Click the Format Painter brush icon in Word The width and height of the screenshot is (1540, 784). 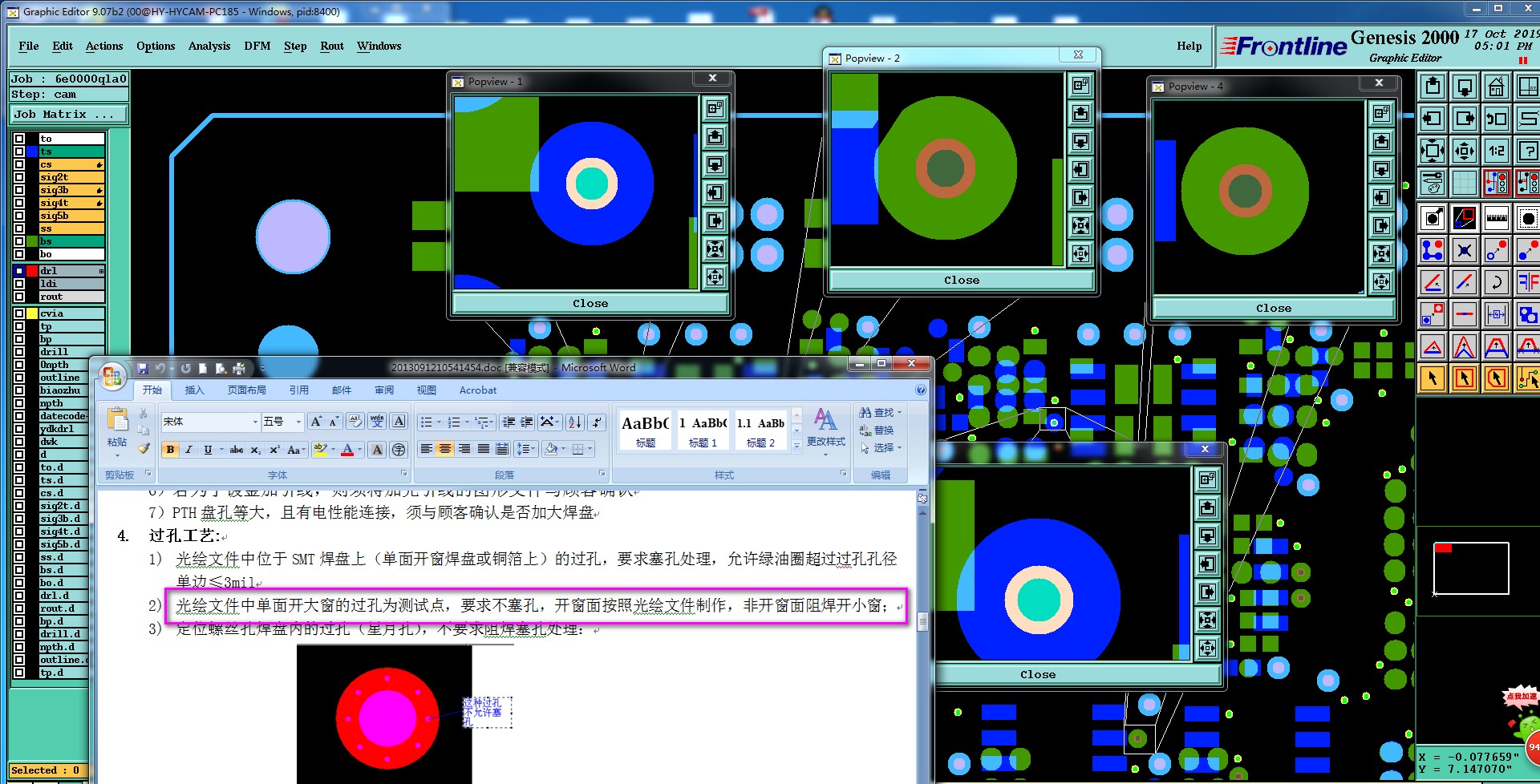click(144, 449)
